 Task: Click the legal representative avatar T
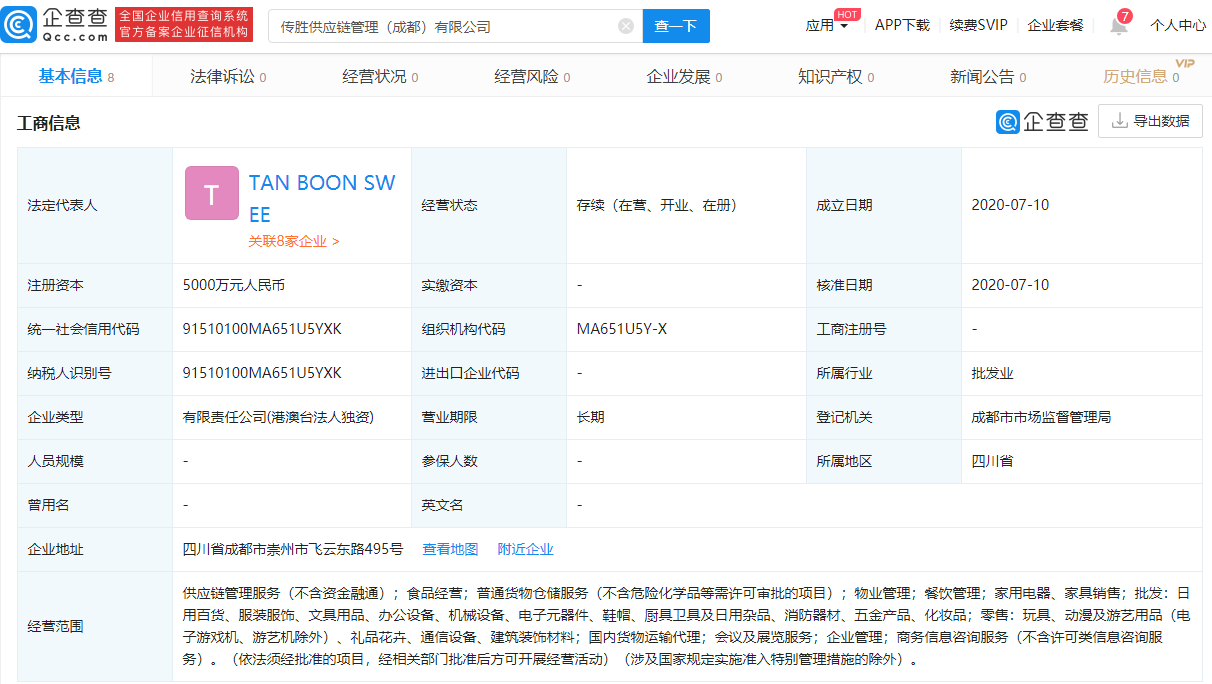[212, 193]
